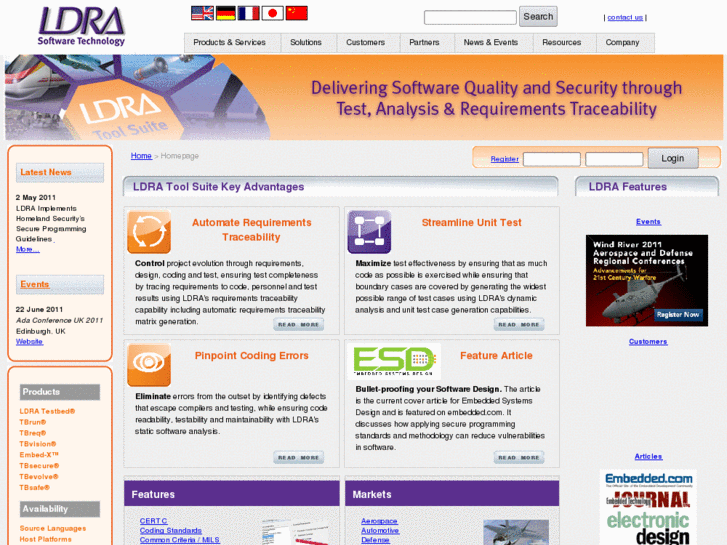
Task: Click the Search button
Action: point(538,17)
